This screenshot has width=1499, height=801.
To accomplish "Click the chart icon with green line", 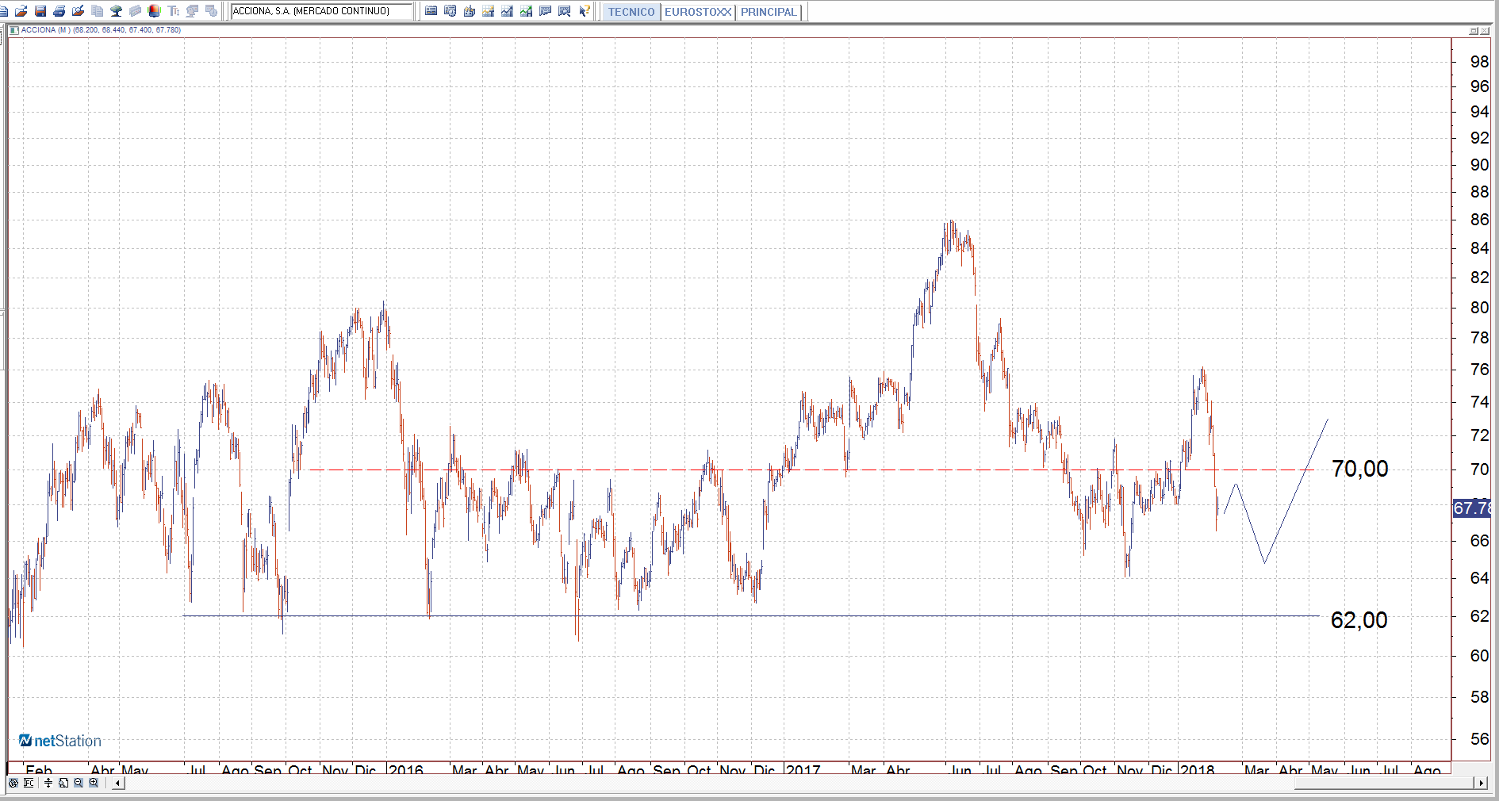I will click(x=526, y=11).
